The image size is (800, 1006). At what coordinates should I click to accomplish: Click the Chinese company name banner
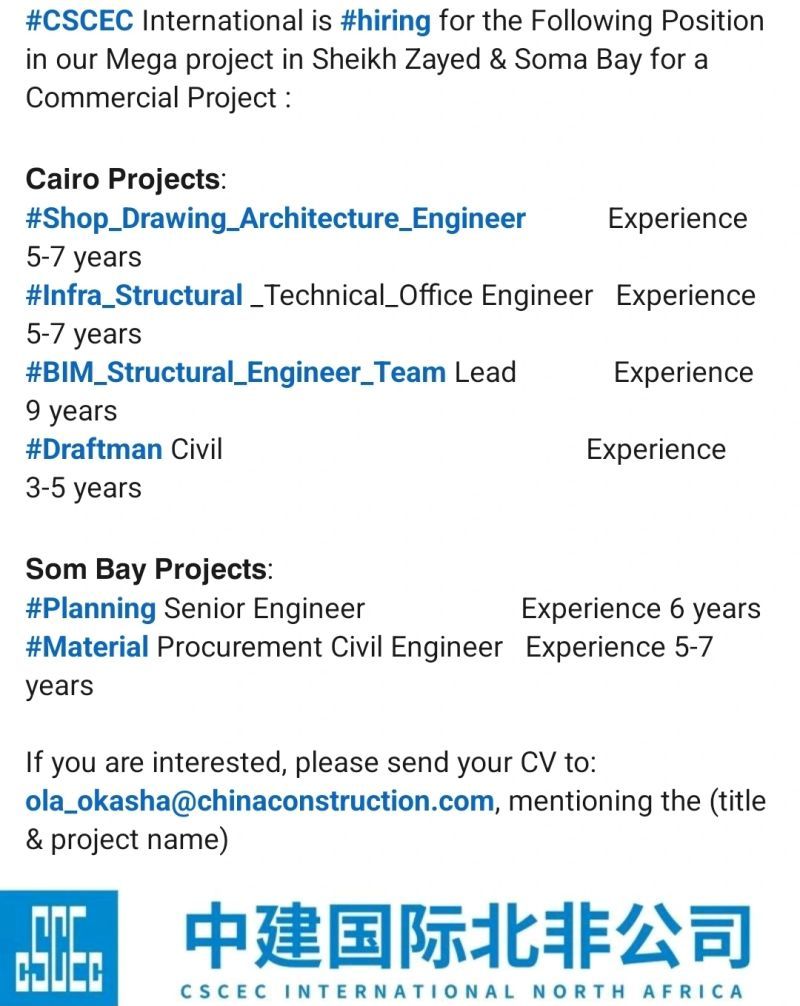coord(468,935)
